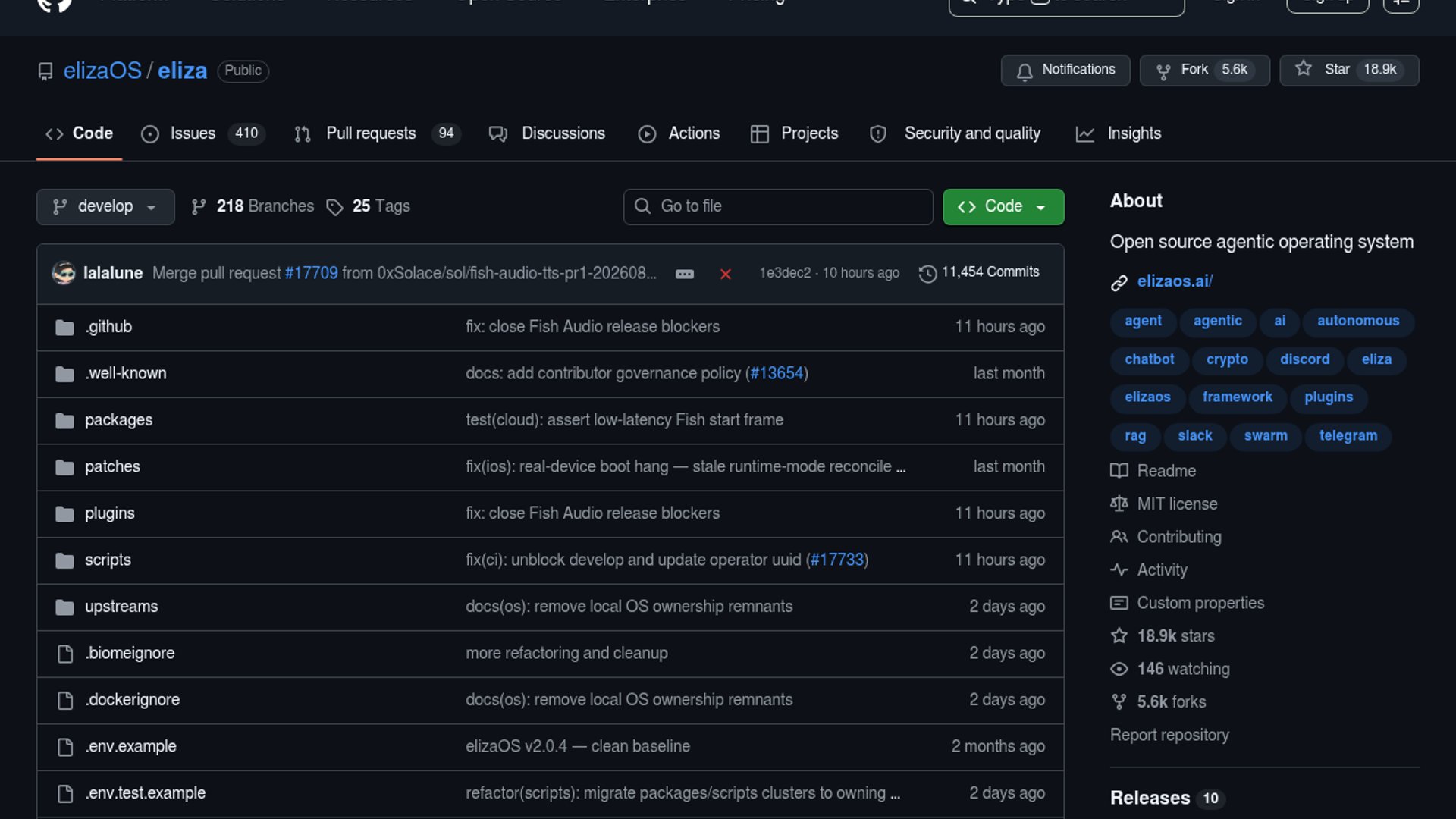Screen dimensions: 1456x819
Task: Open the Readme link
Action: (1153, 471)
